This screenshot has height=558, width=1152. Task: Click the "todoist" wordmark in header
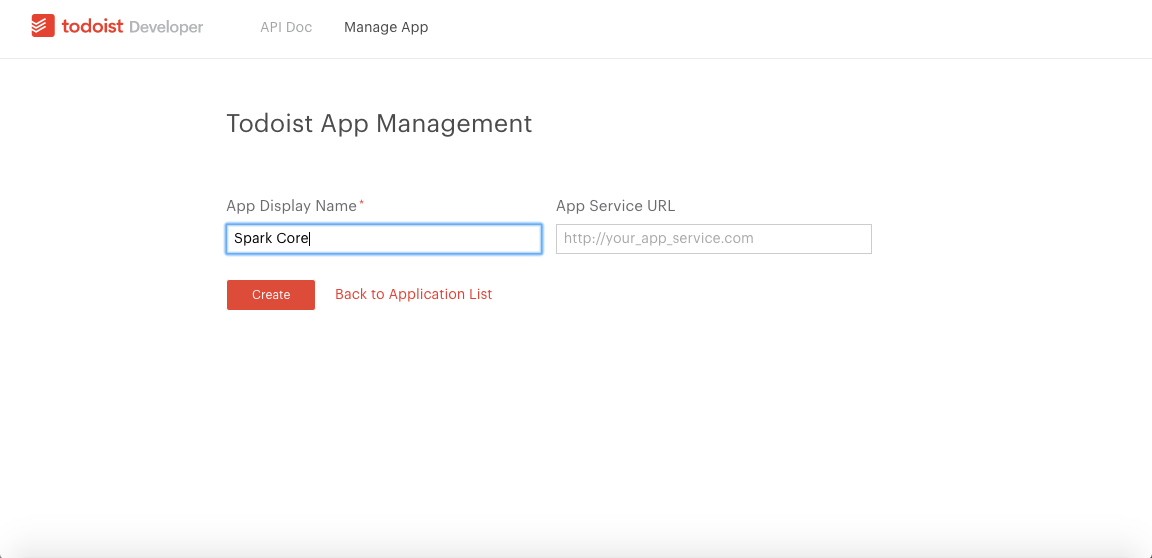coord(92,27)
